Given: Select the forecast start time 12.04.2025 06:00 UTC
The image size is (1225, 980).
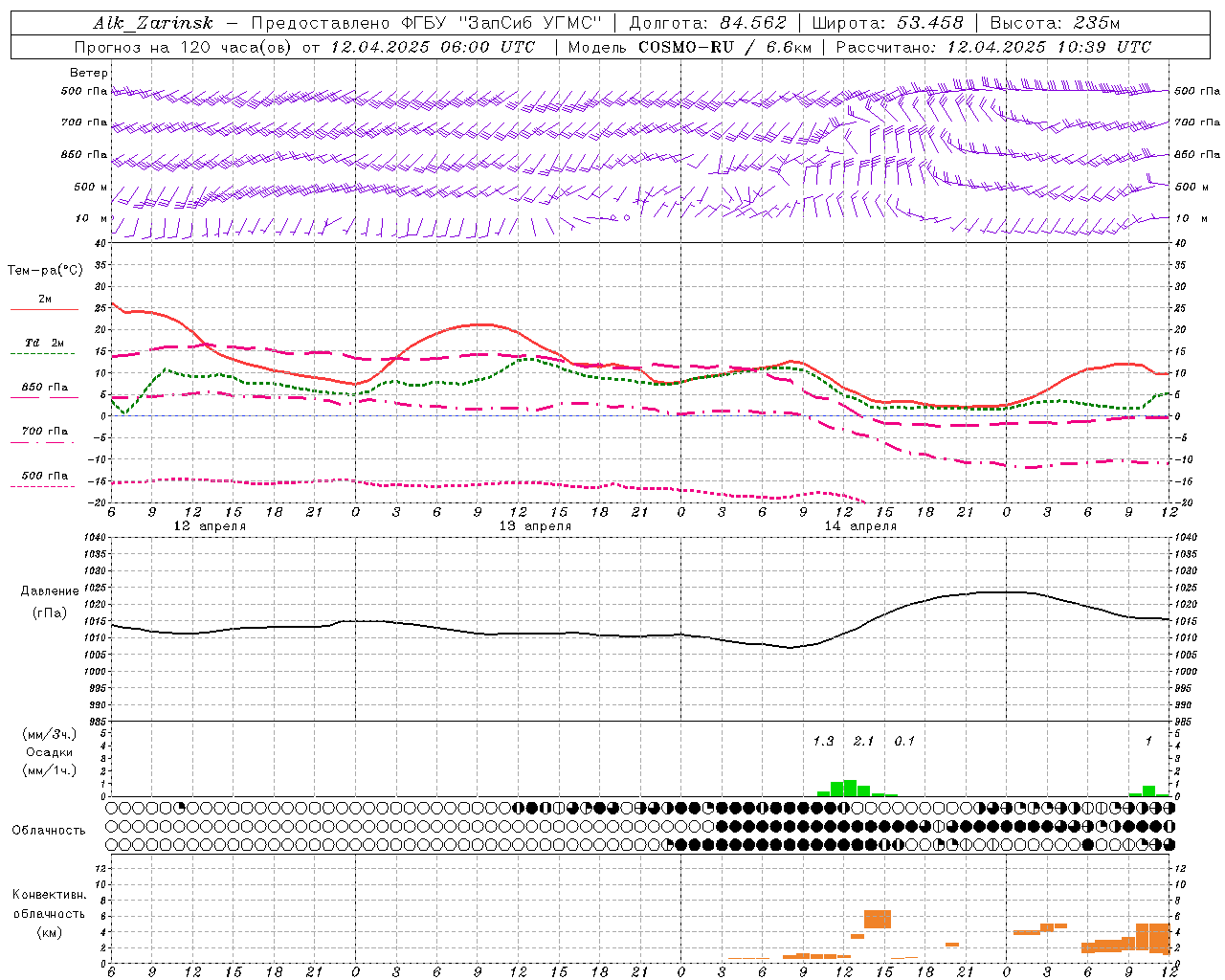Looking at the screenshot, I should coord(433,47).
